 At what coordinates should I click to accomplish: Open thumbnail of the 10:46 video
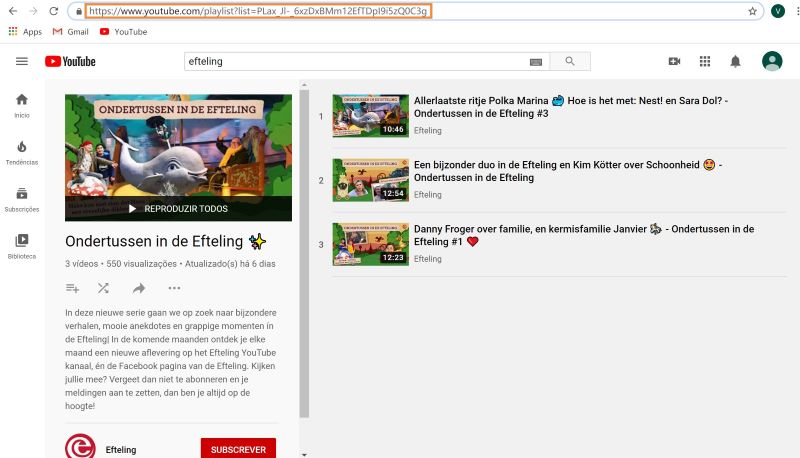coord(370,116)
